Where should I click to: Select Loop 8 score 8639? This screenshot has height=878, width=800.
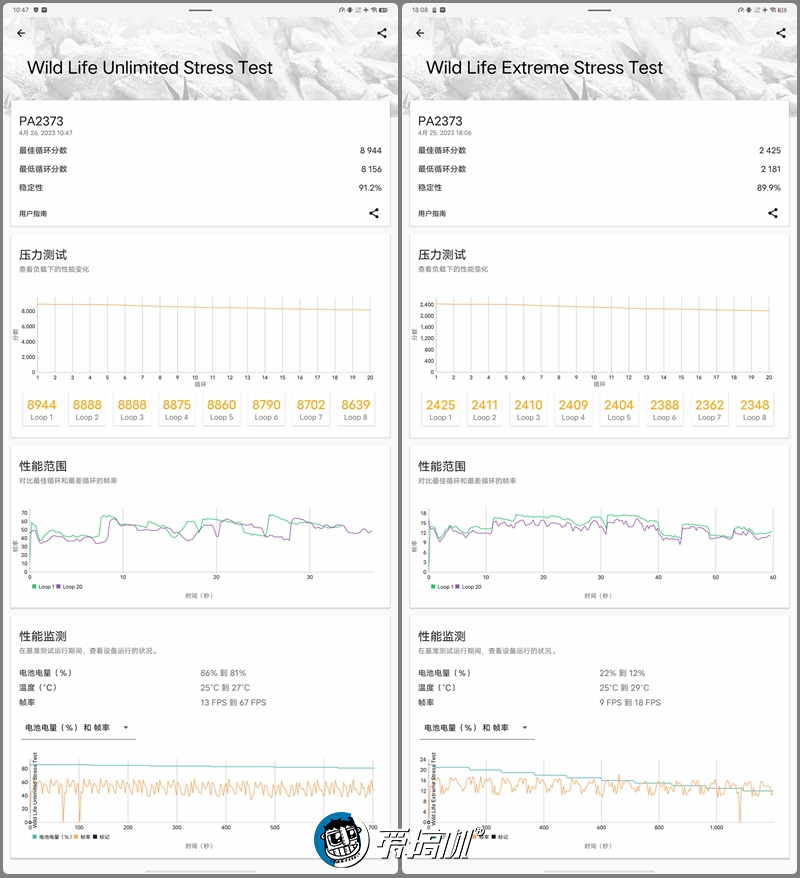(x=355, y=409)
